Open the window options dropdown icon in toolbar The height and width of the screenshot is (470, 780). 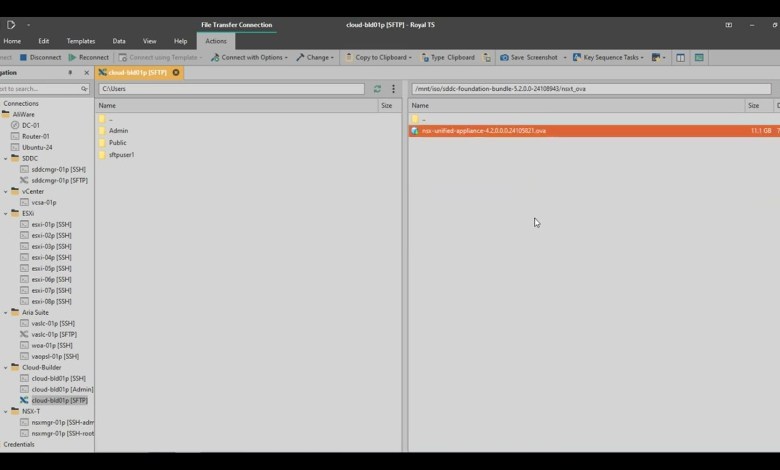point(658,58)
